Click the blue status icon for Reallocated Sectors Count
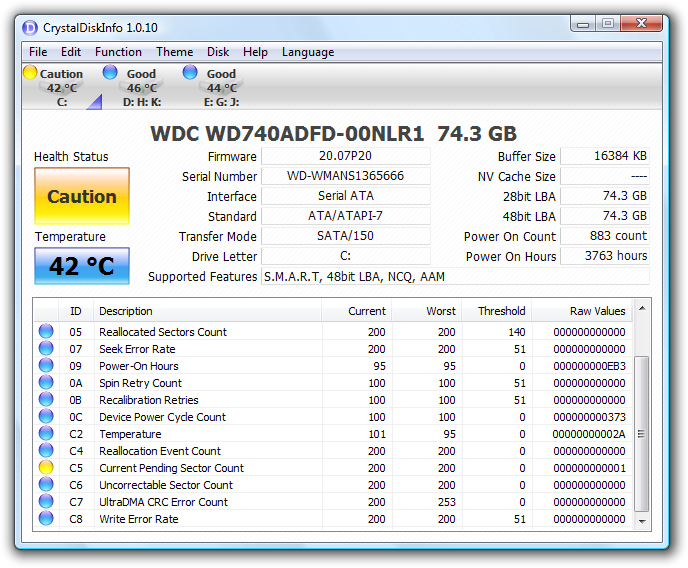The height and width of the screenshot is (568, 688). click(46, 332)
